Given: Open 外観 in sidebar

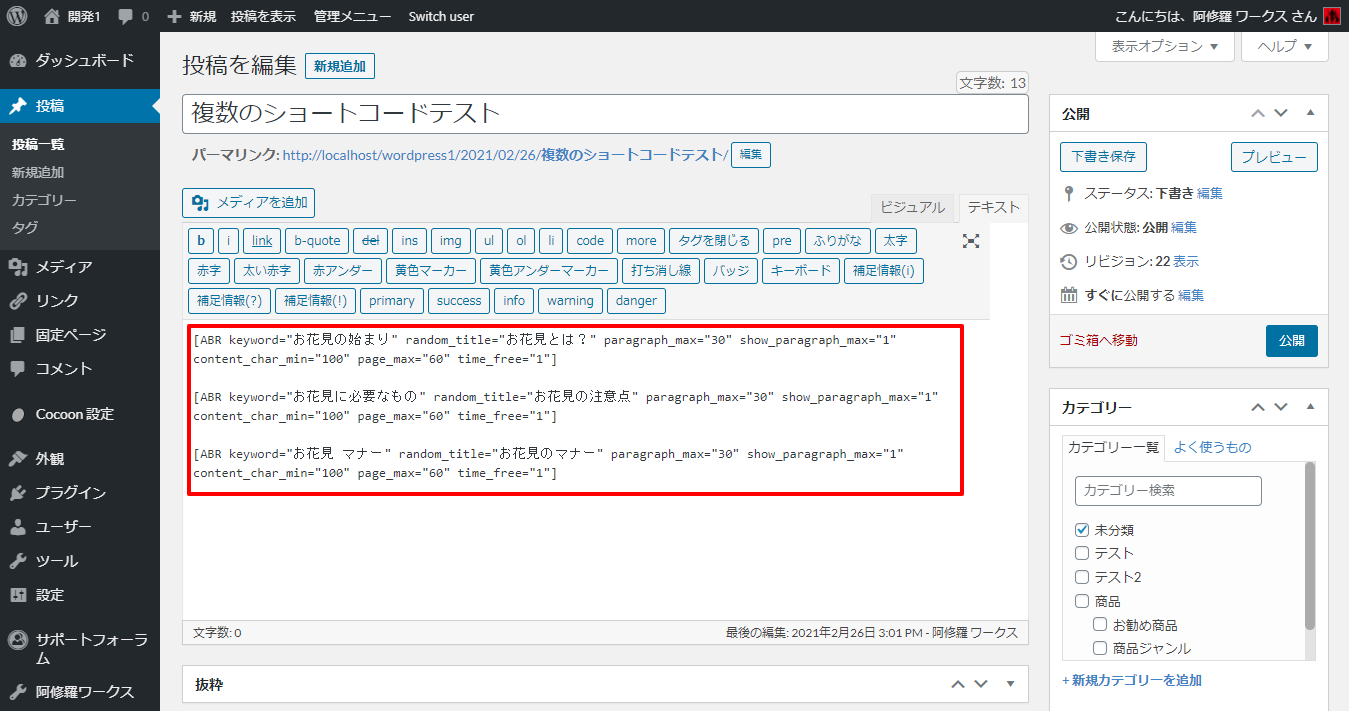Looking at the screenshot, I should tap(80, 459).
